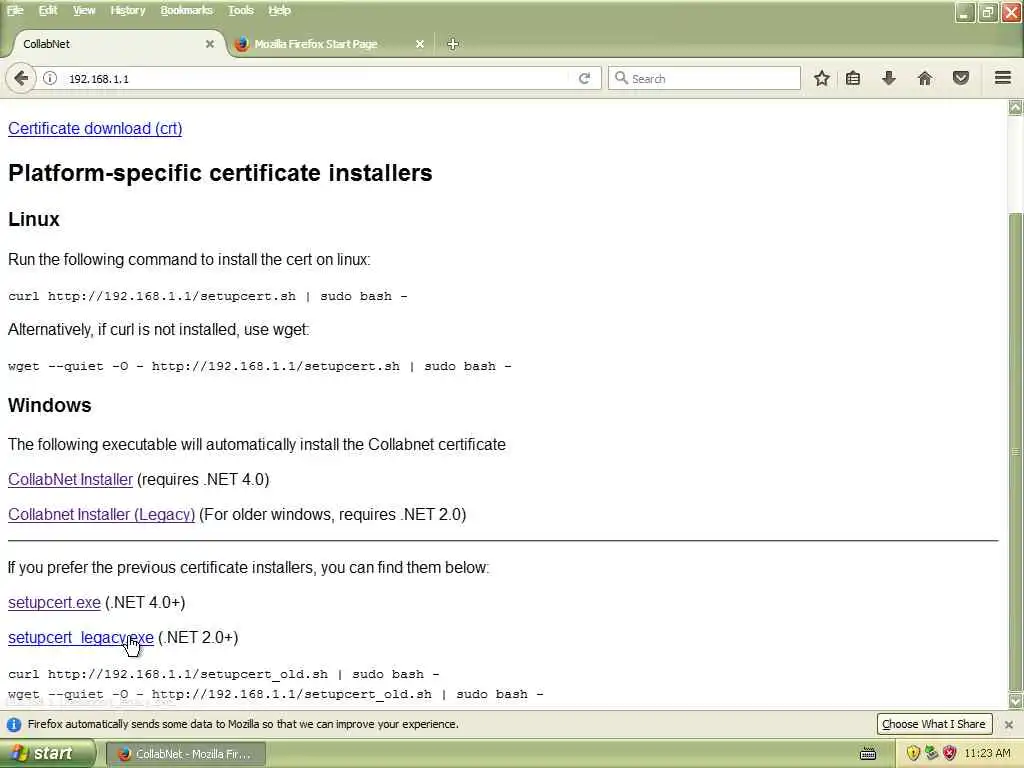Click the wget setupcert_old.sh command line
Image resolution: width=1024 pixels, height=768 pixels.
pos(276,694)
